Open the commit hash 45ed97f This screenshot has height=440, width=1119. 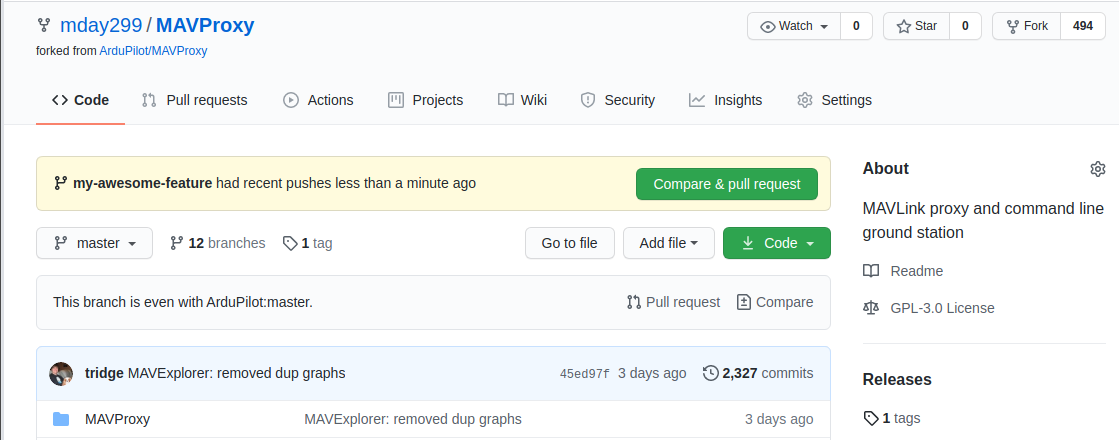[x=584, y=374]
